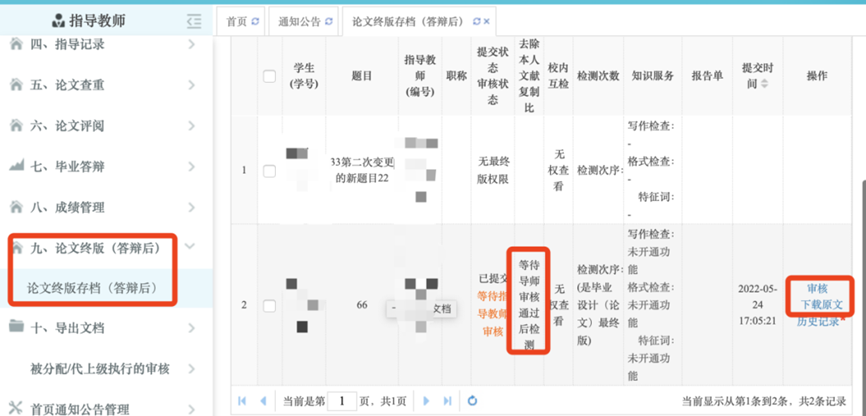Go to the first page of the table
The width and height of the screenshot is (866, 416).
[x=242, y=401]
